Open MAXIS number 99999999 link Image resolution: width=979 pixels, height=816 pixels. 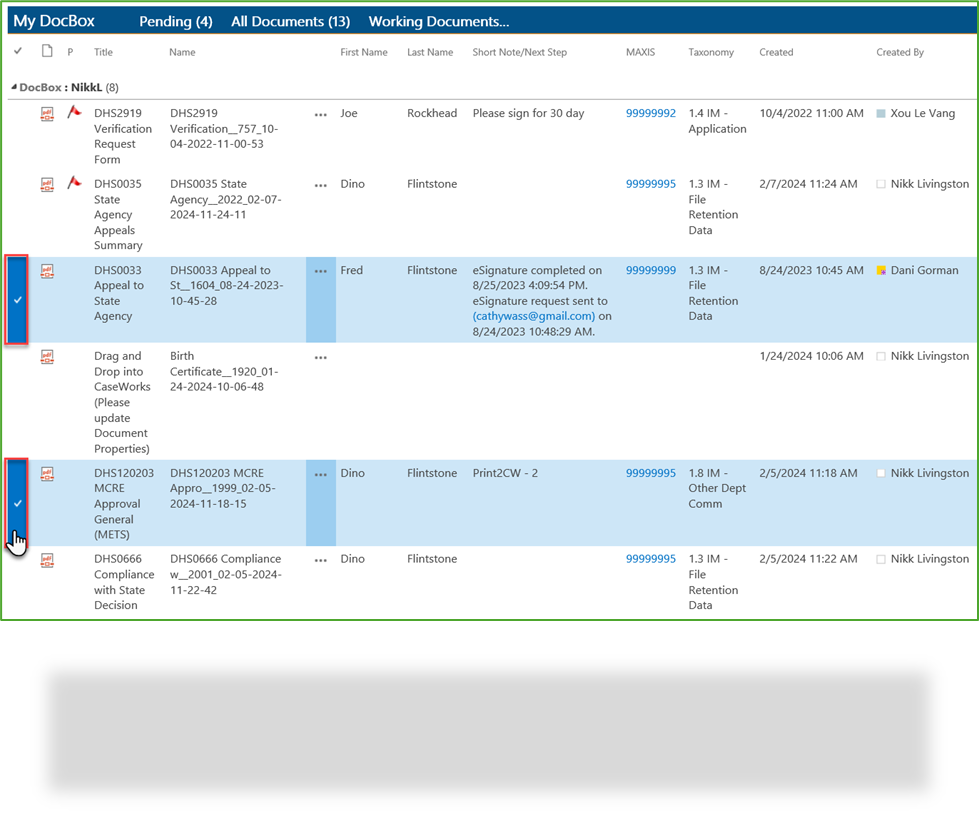coord(650,270)
